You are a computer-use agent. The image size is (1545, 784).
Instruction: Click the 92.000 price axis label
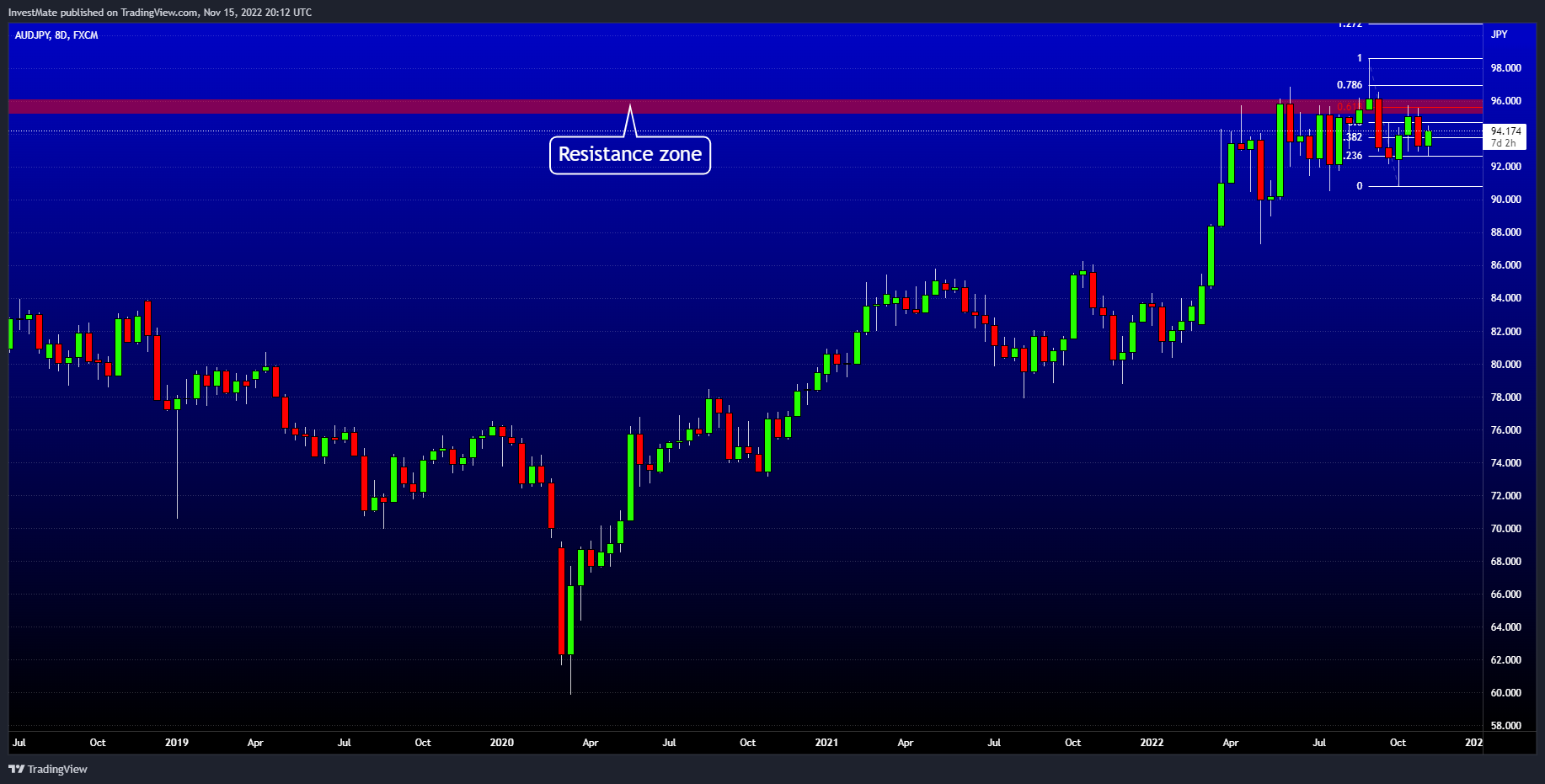click(x=1506, y=167)
